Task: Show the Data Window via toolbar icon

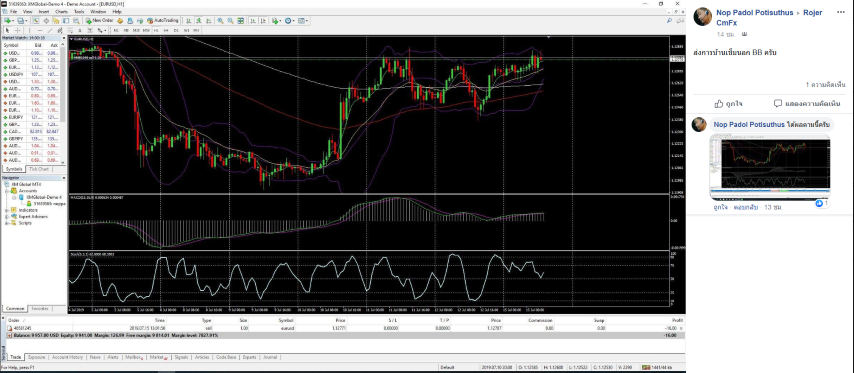Action: point(46,21)
